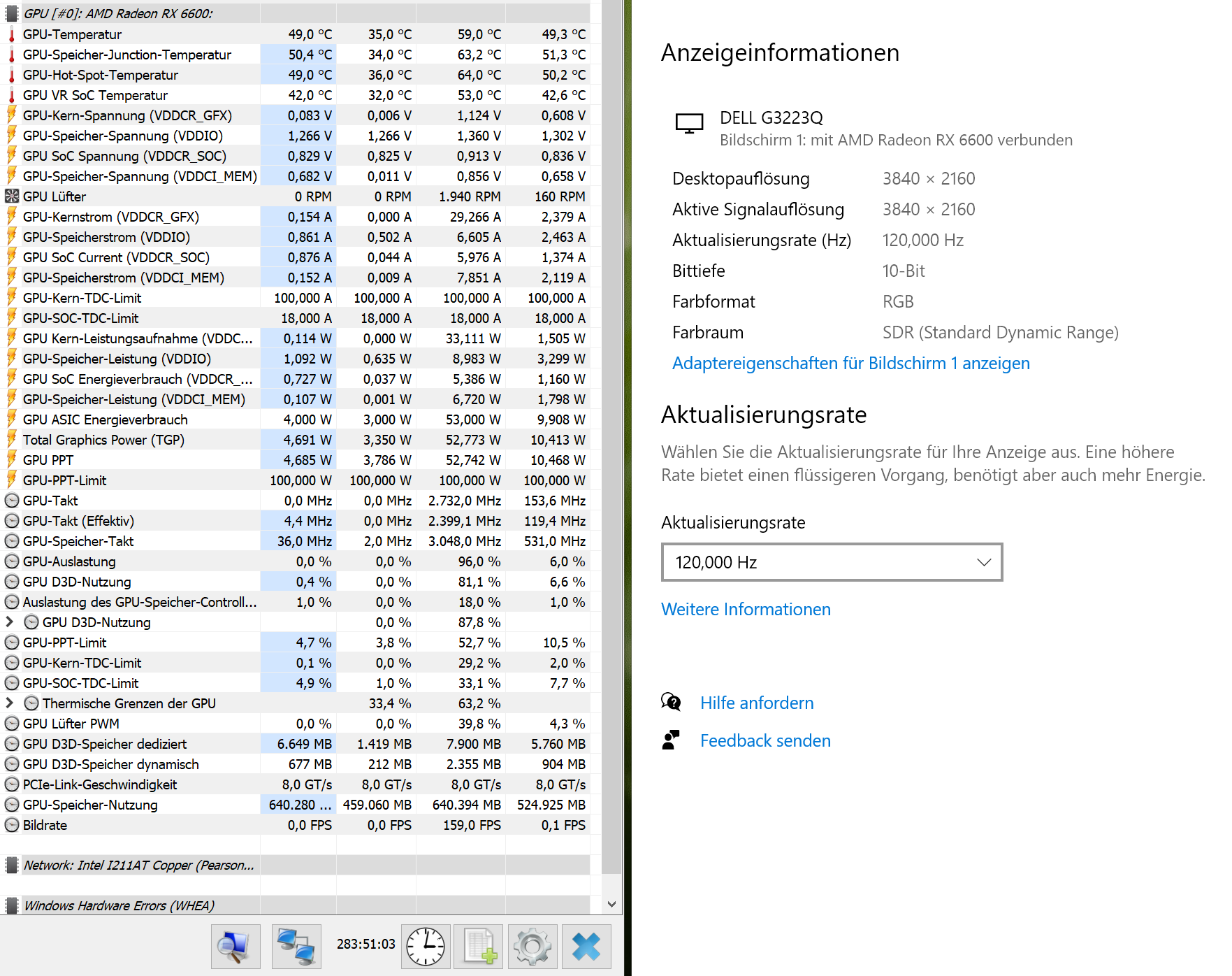This screenshot has height=976, width=1232.
Task: Click the log file with plus icon
Action: (478, 947)
